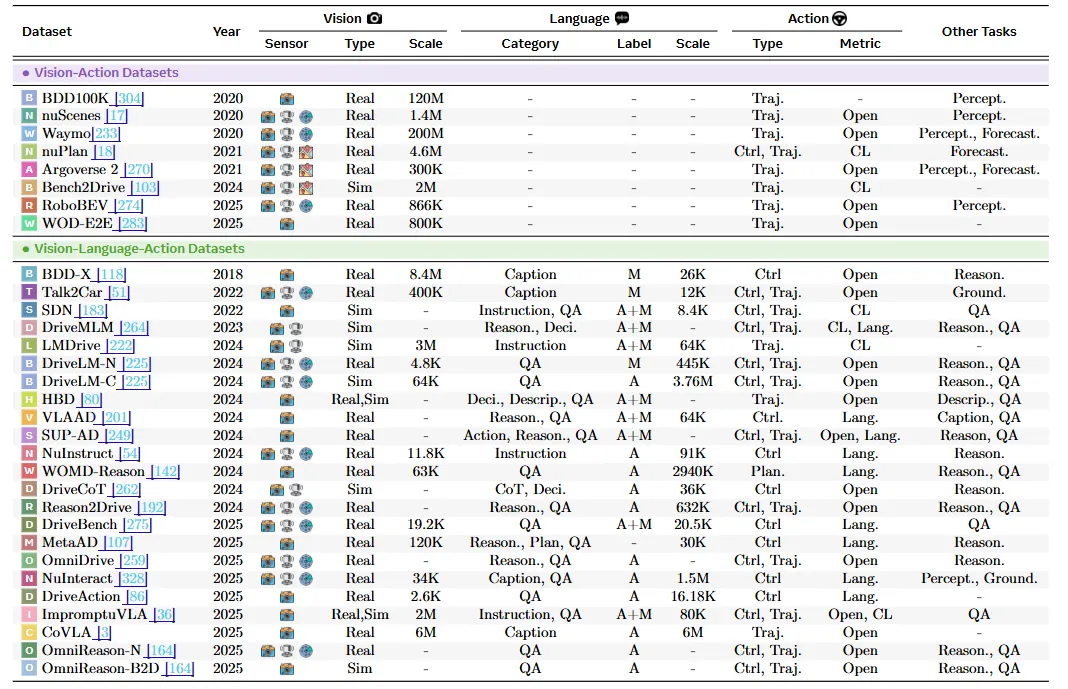Click the 'Plan.' action type cell
Image resolution: width=1068 pixels, height=689 pixels.
768,471
